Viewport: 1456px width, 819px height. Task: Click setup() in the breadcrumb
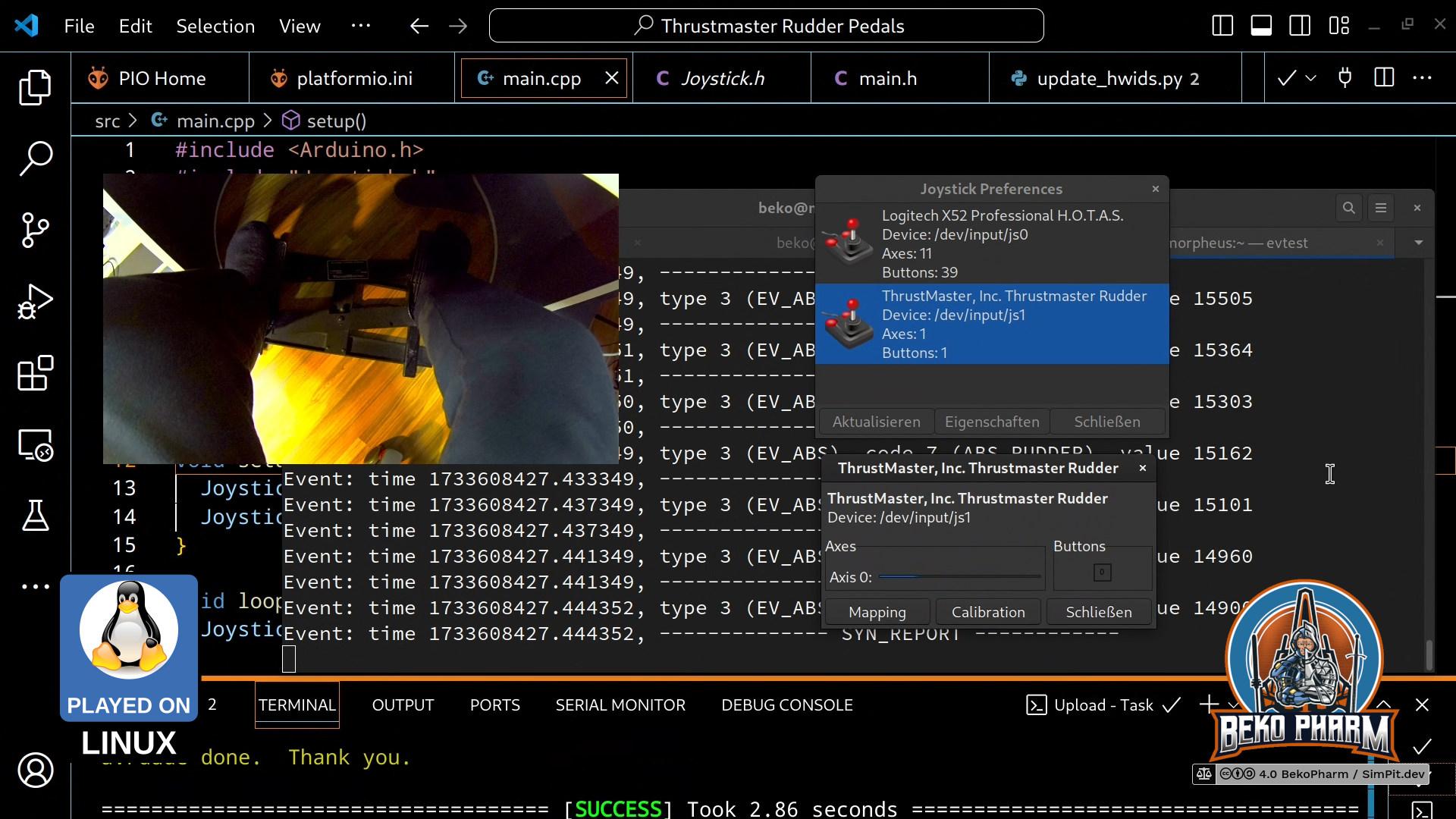(x=337, y=121)
